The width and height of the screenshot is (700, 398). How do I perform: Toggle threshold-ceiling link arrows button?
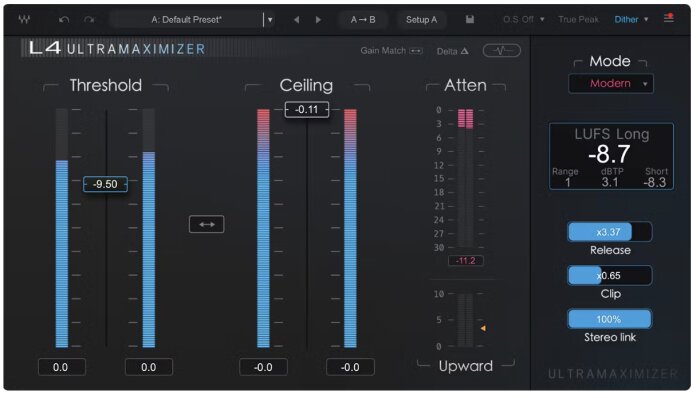coord(207,224)
